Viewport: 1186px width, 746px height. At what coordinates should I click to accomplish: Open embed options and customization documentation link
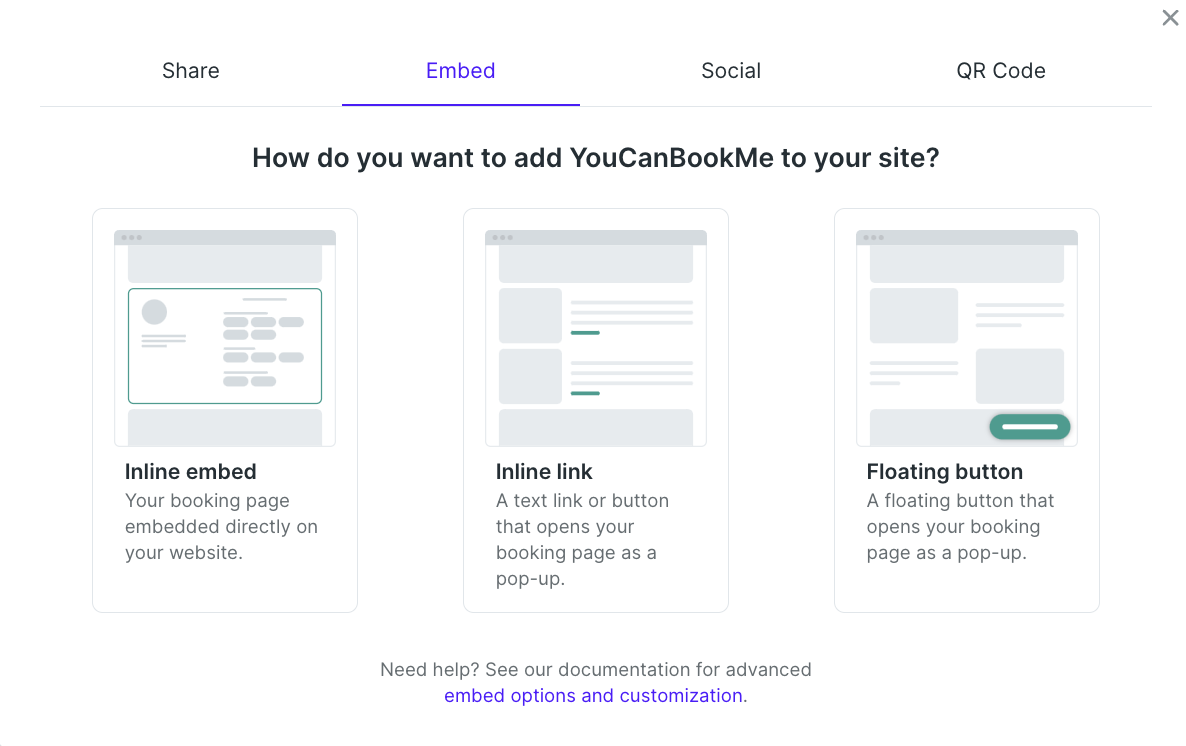tap(593, 695)
